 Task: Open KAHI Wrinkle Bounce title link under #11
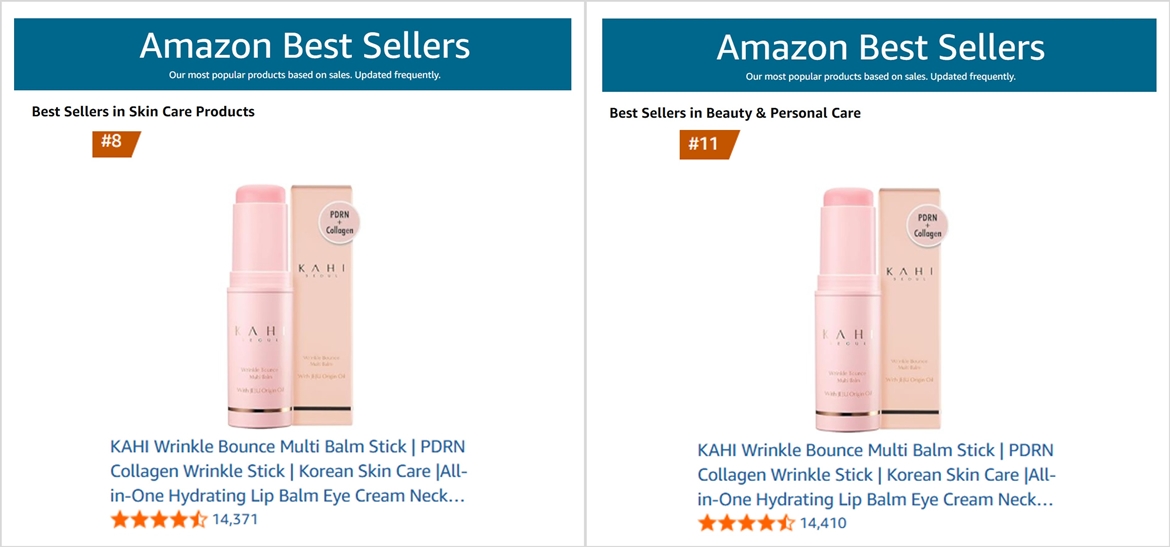point(876,474)
